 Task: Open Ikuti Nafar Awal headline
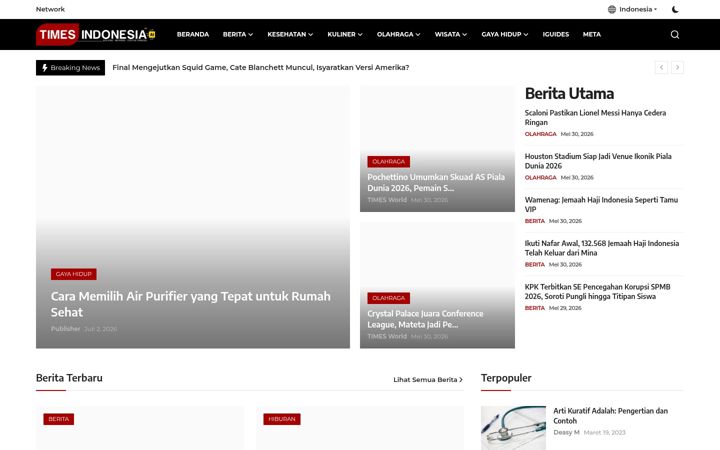[602, 248]
